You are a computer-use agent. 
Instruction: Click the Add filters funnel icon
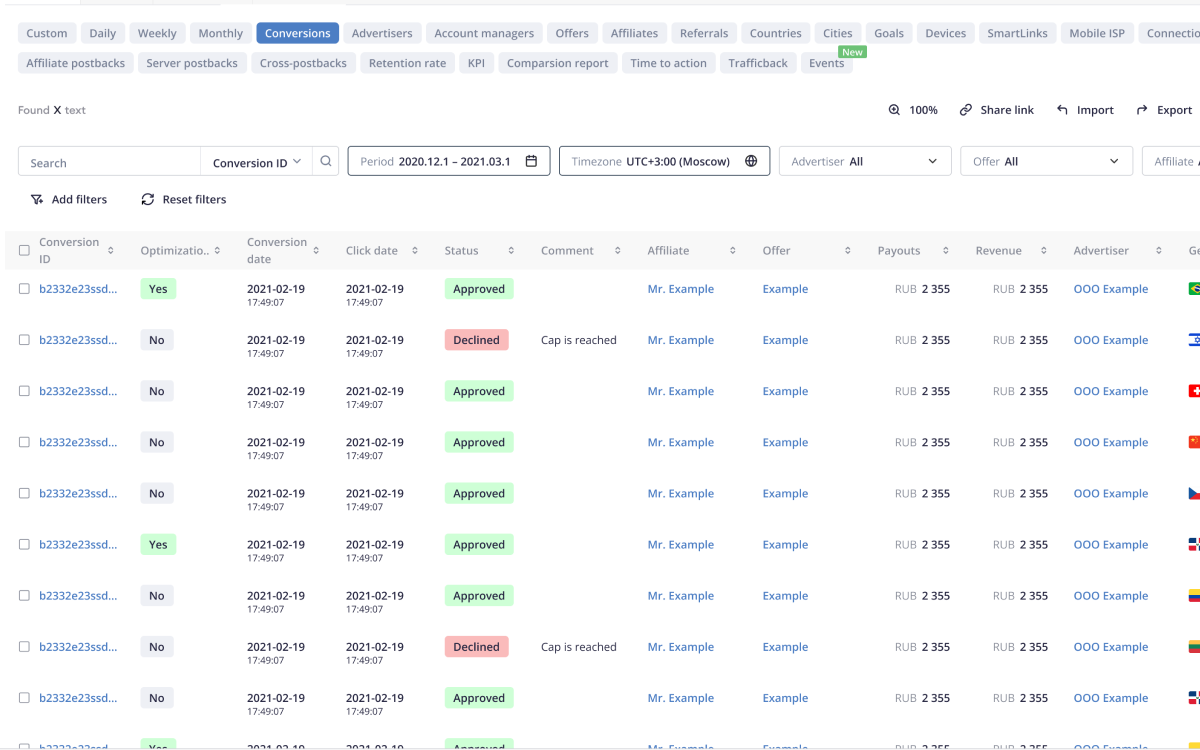tap(37, 199)
